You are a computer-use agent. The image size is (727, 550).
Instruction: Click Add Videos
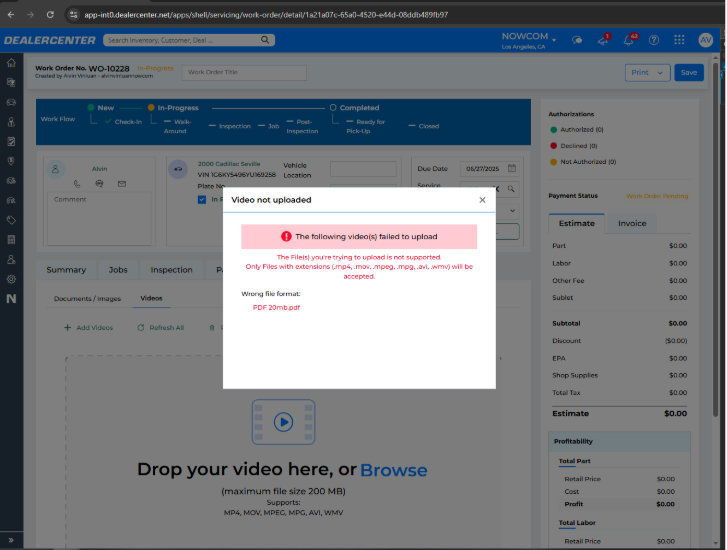click(88, 327)
